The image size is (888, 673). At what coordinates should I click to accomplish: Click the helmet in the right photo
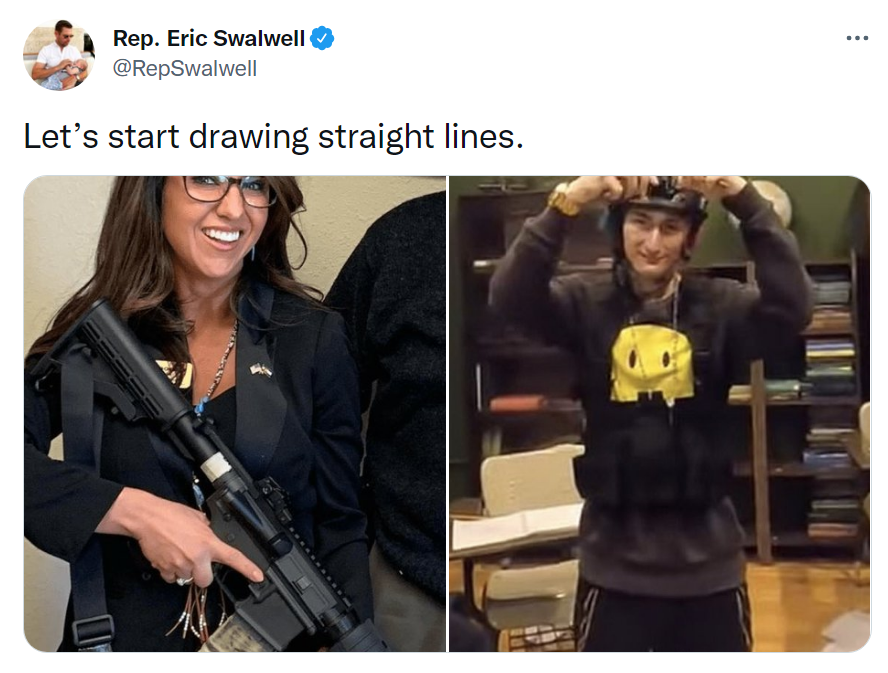(x=664, y=203)
